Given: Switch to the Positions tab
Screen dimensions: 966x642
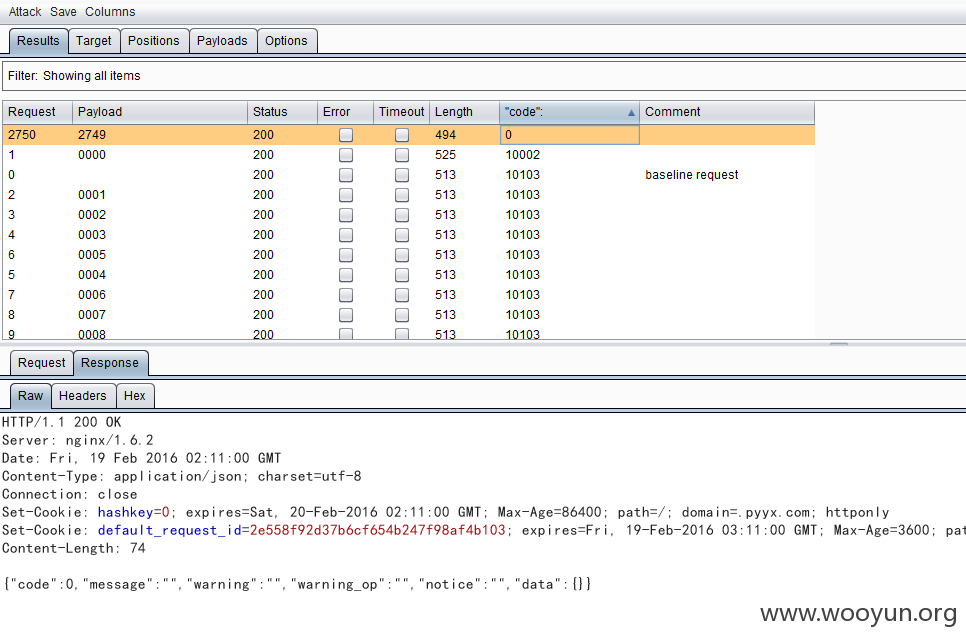Looking at the screenshot, I should (154, 41).
